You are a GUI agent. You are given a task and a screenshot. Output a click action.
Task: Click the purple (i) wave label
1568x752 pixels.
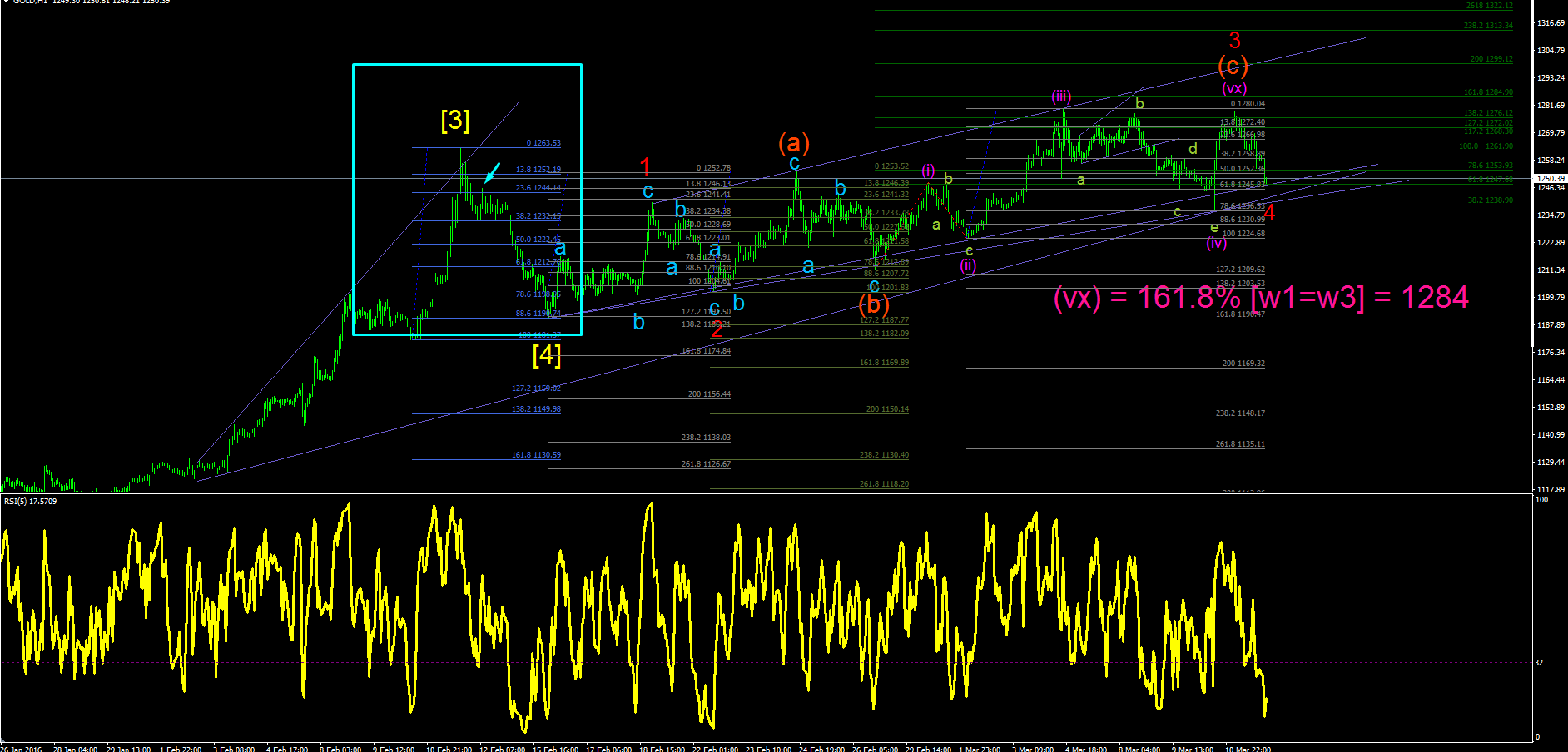point(928,171)
